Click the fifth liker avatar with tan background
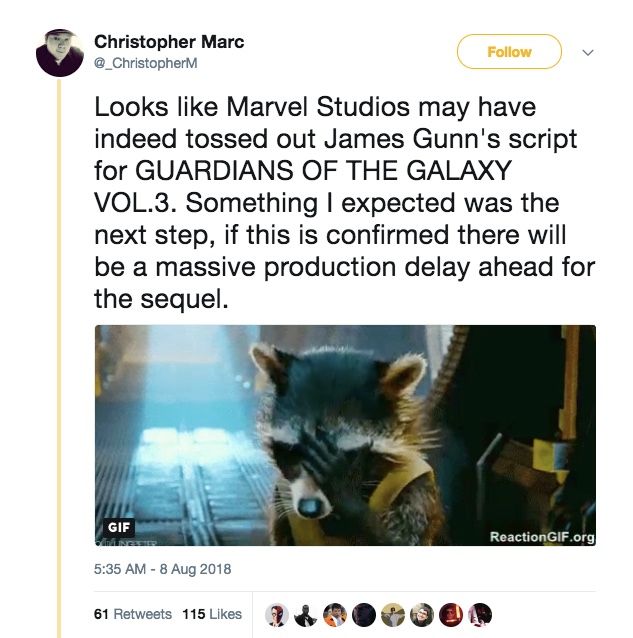Image resolution: width=633 pixels, height=638 pixels. pos(393,614)
